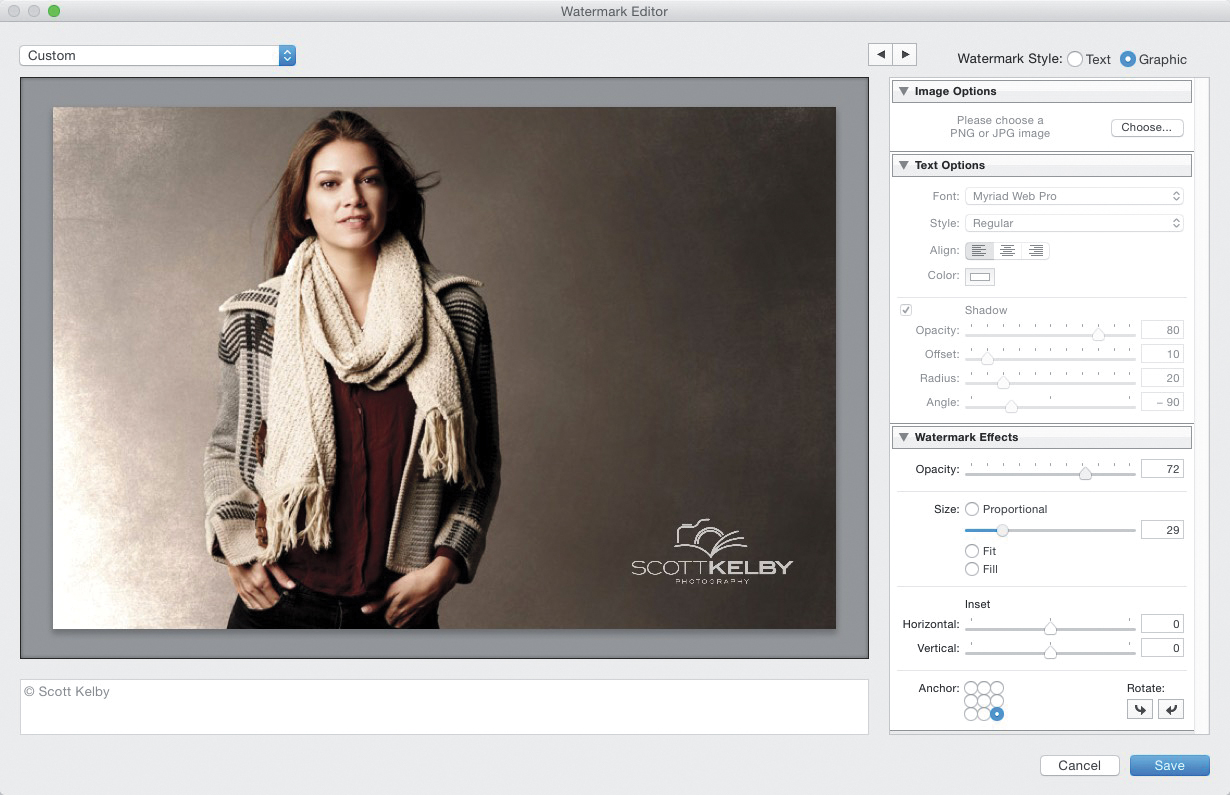Set anchor to bottom-right point

(x=997, y=714)
